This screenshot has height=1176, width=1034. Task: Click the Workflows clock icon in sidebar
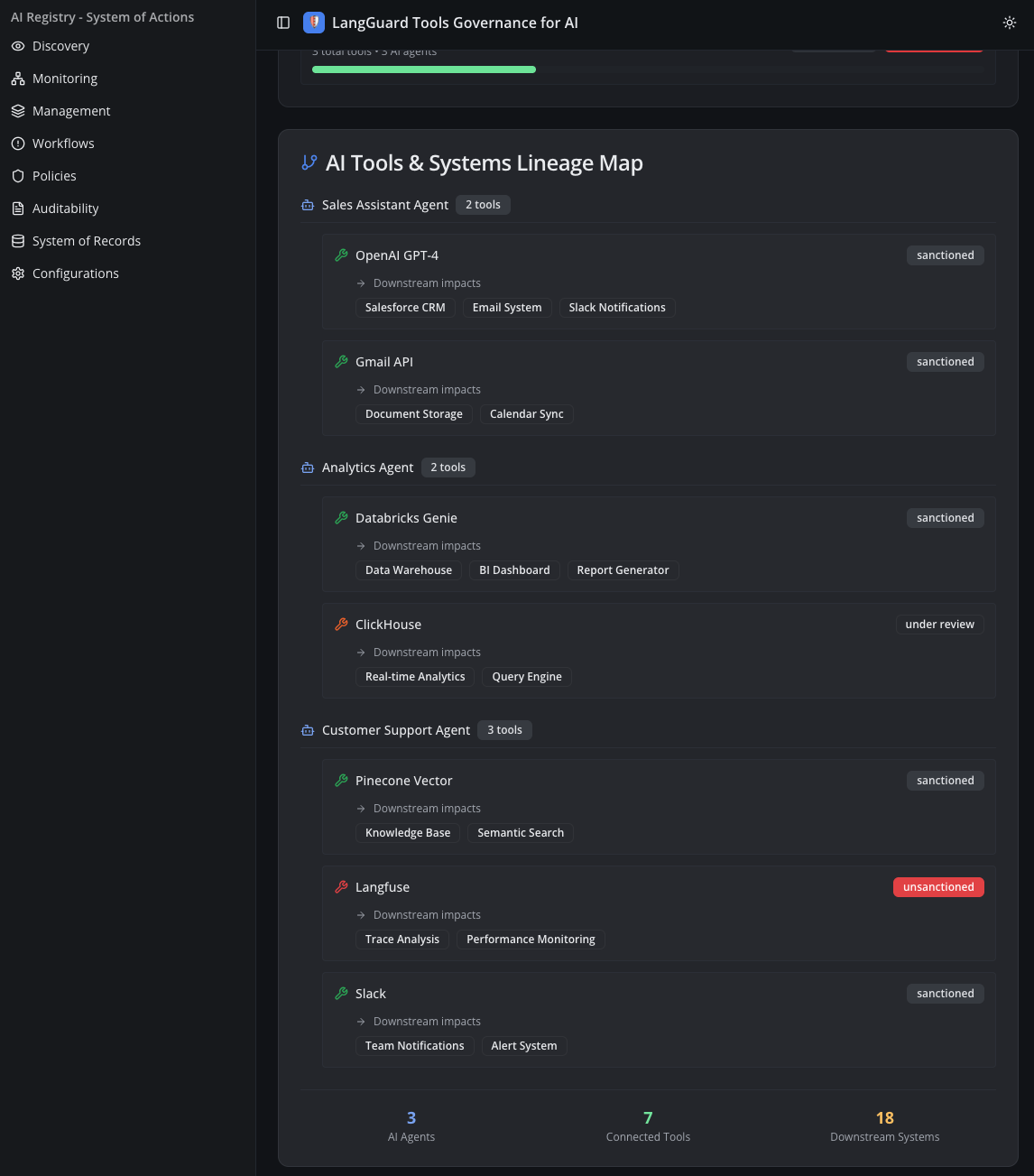click(x=17, y=143)
